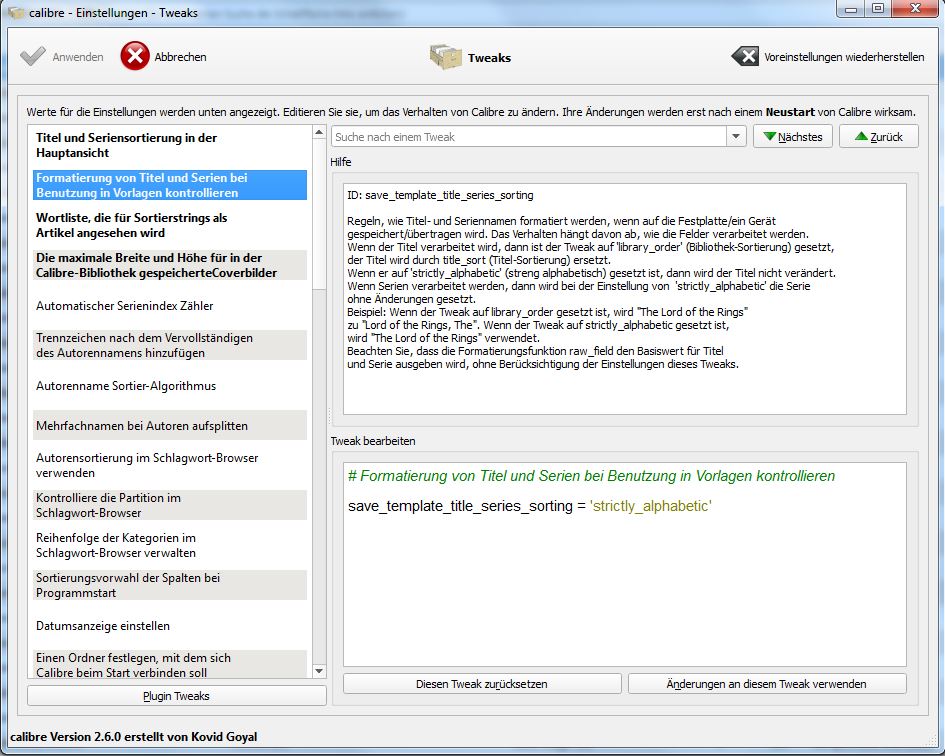The height and width of the screenshot is (756, 945).
Task: Click the green down arrow on Nächstes
Action: coord(769,136)
